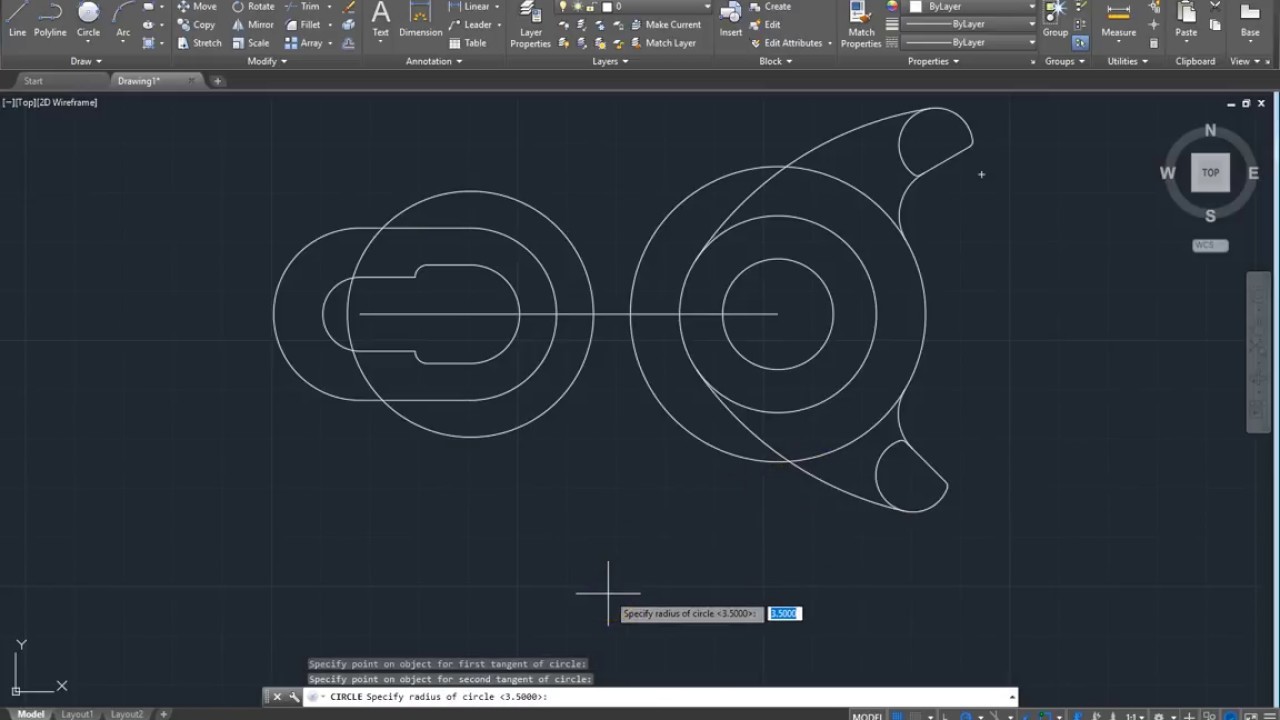Expand command history arrow in command line

pos(1012,696)
